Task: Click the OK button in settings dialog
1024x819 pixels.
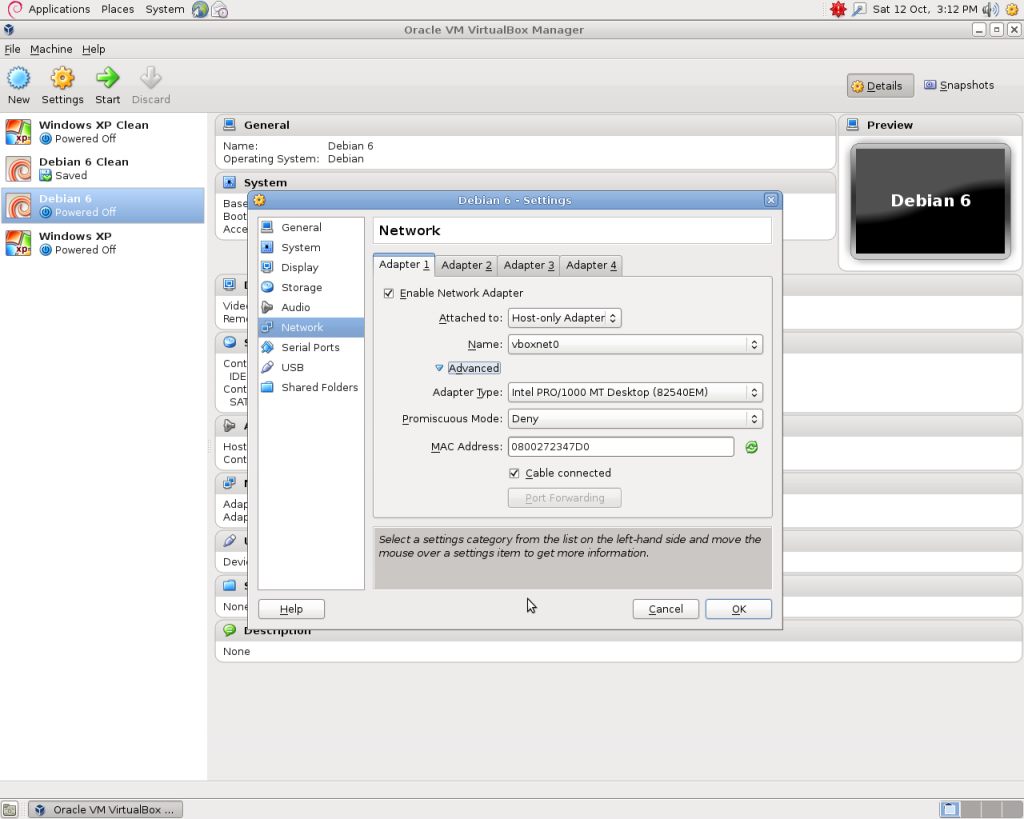Action: point(738,609)
